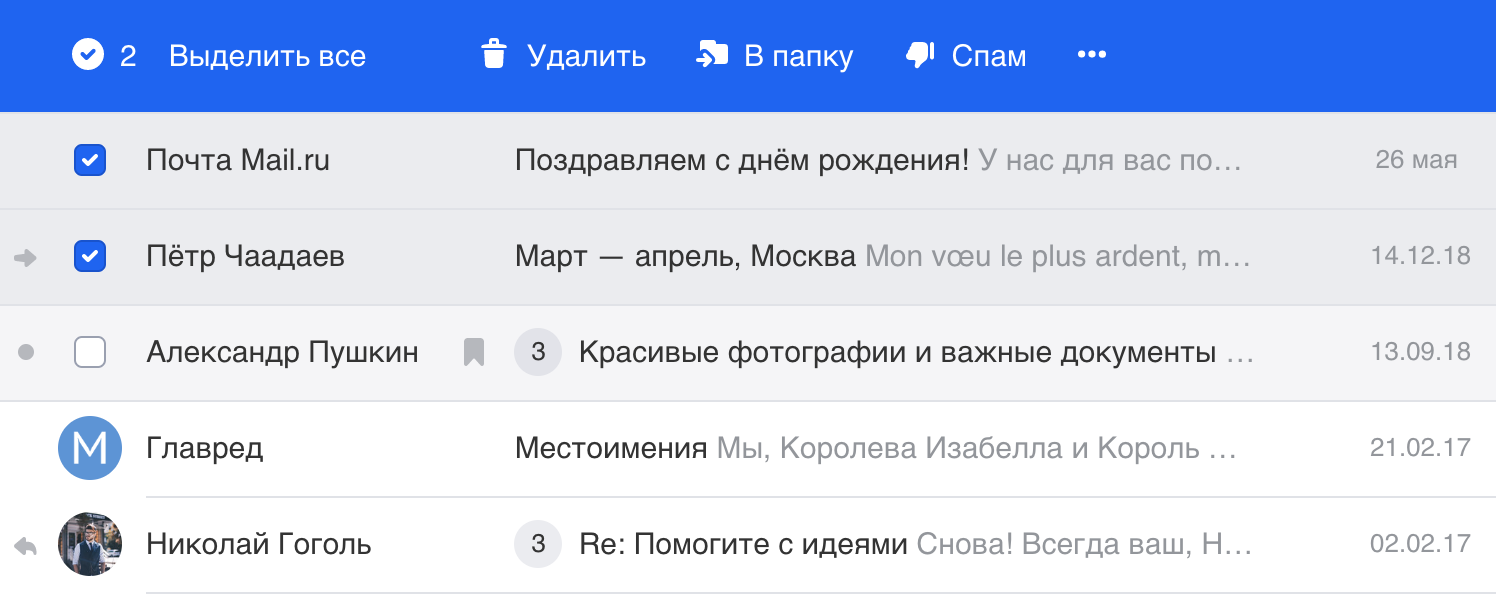1496x594 pixels.
Task: Click the trash can Delete icon
Action: pyautogui.click(x=493, y=55)
